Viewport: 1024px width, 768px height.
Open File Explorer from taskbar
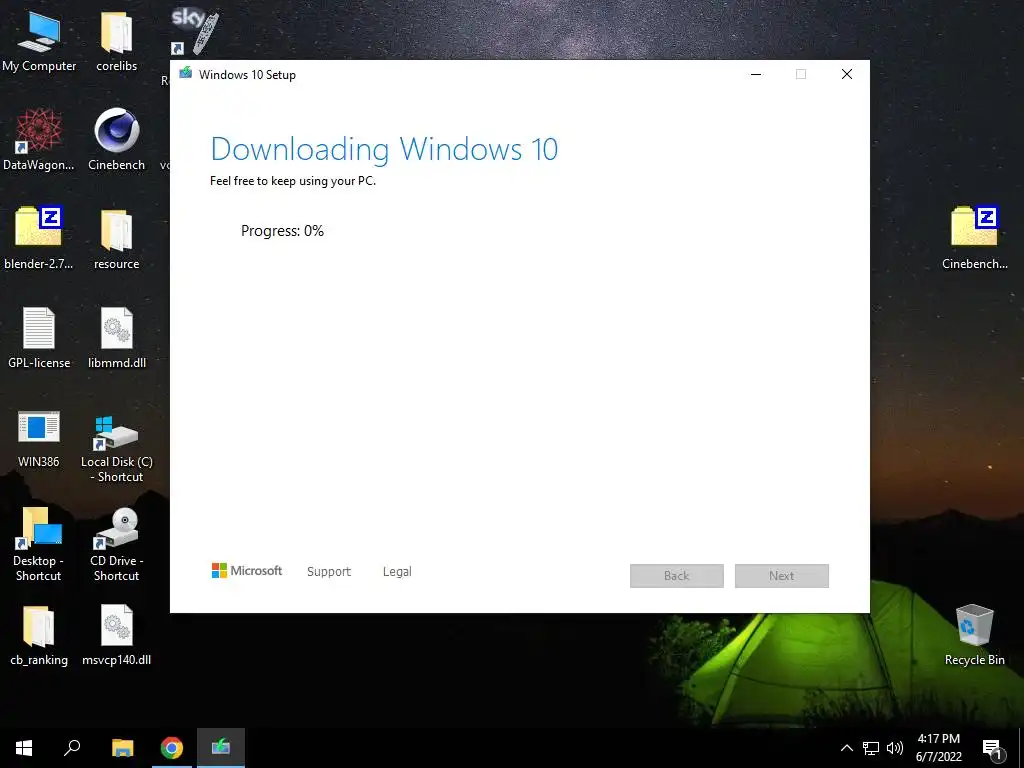(x=122, y=748)
